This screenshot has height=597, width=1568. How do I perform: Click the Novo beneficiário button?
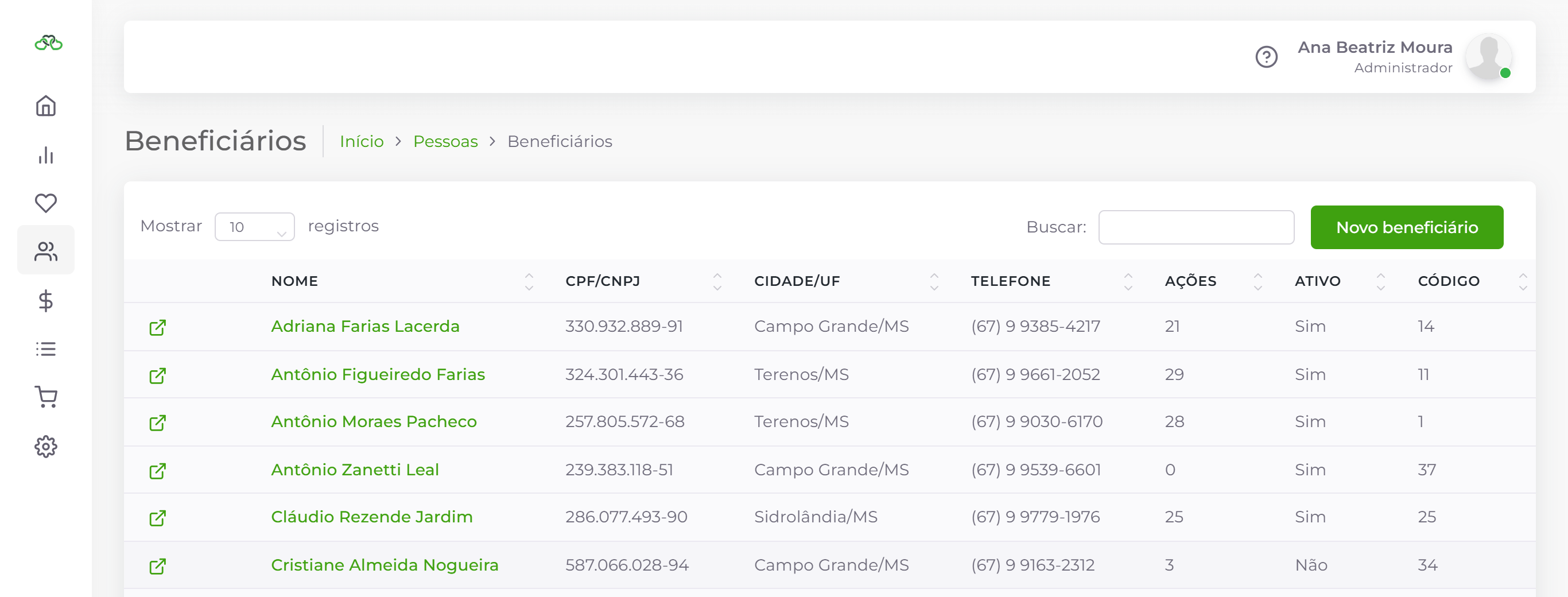point(1407,227)
